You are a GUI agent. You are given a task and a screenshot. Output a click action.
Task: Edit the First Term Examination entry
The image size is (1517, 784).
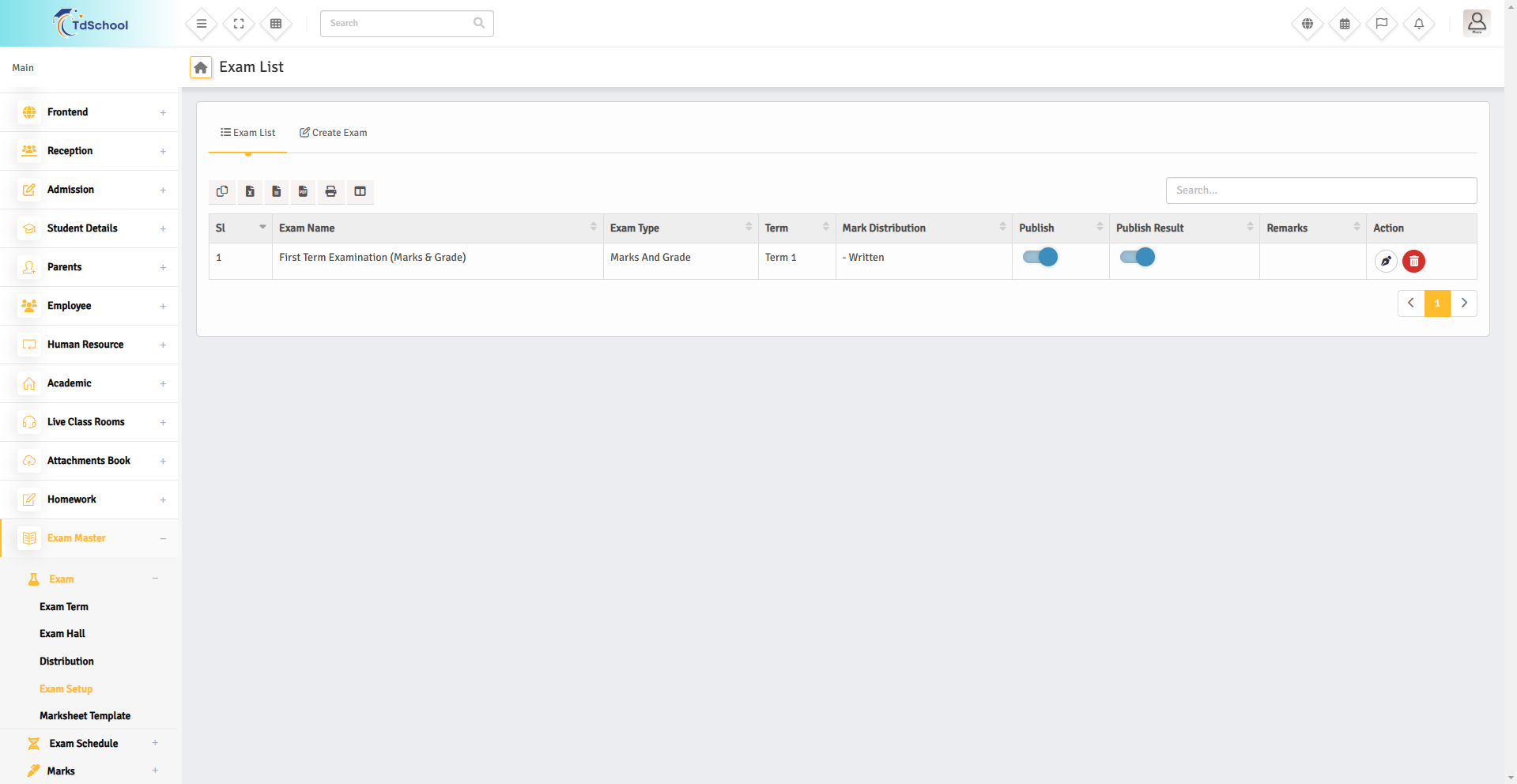(x=1385, y=261)
